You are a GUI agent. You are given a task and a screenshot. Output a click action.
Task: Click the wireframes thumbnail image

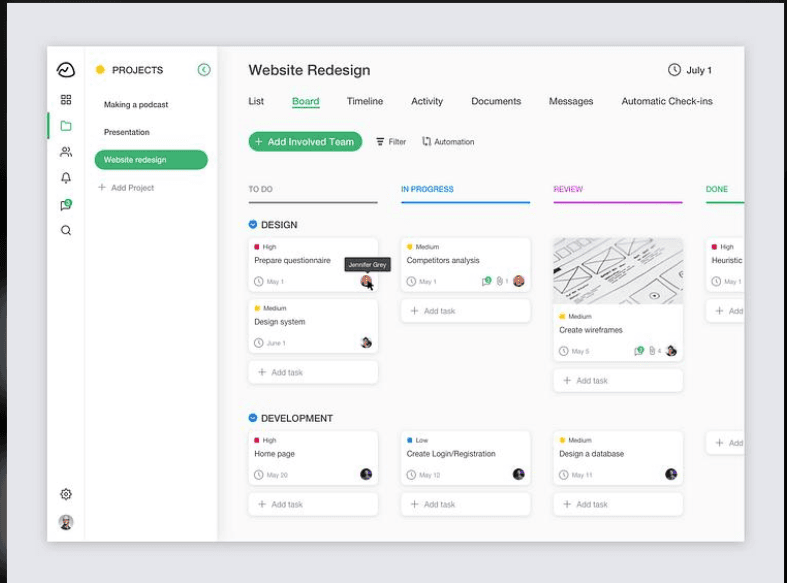[x=618, y=271]
